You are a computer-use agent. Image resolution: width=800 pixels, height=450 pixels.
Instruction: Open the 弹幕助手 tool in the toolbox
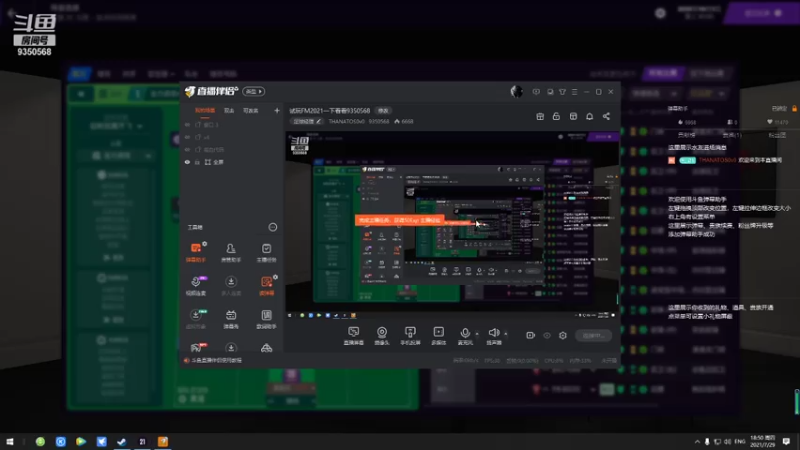(195, 252)
